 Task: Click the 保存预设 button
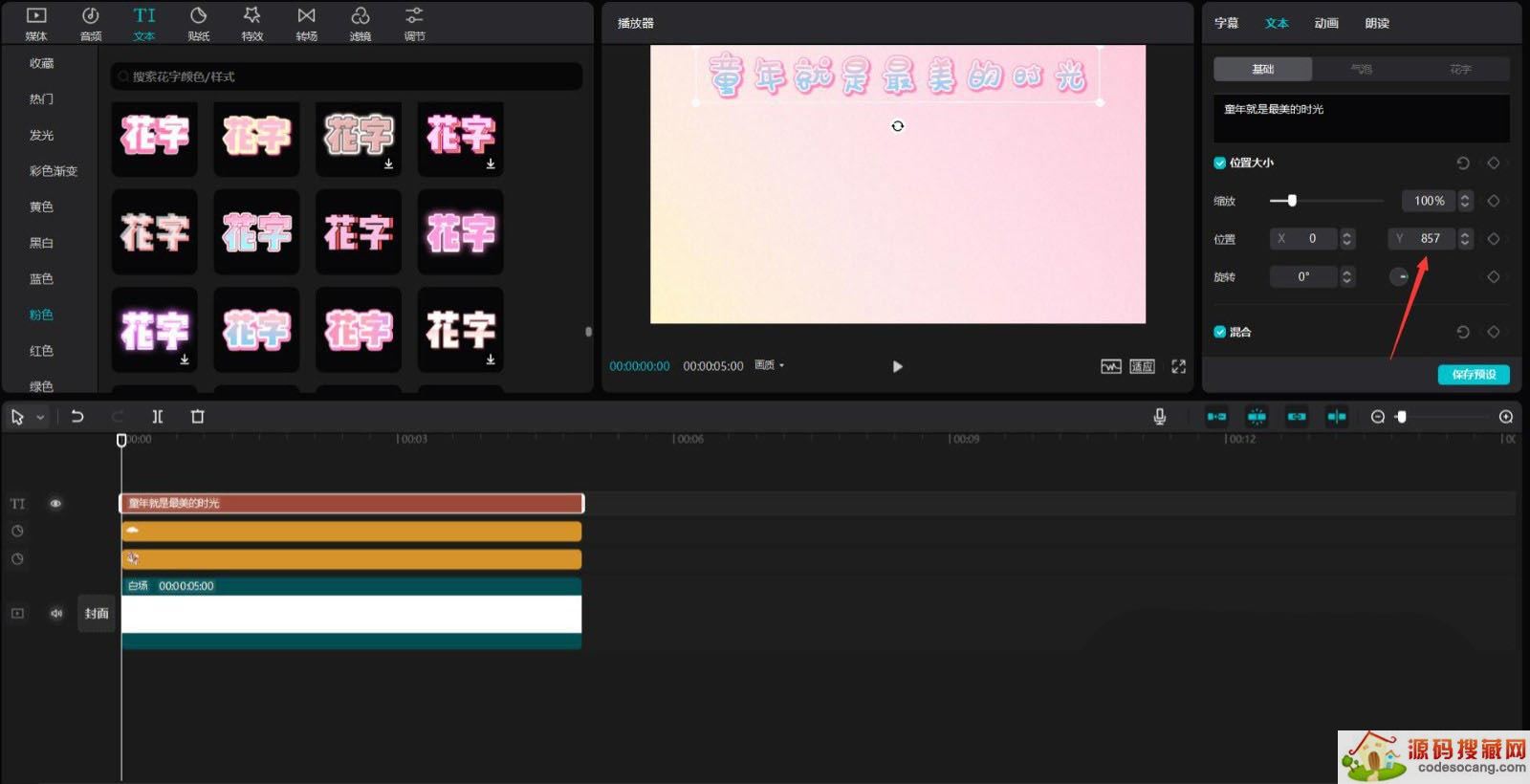[1473, 375]
